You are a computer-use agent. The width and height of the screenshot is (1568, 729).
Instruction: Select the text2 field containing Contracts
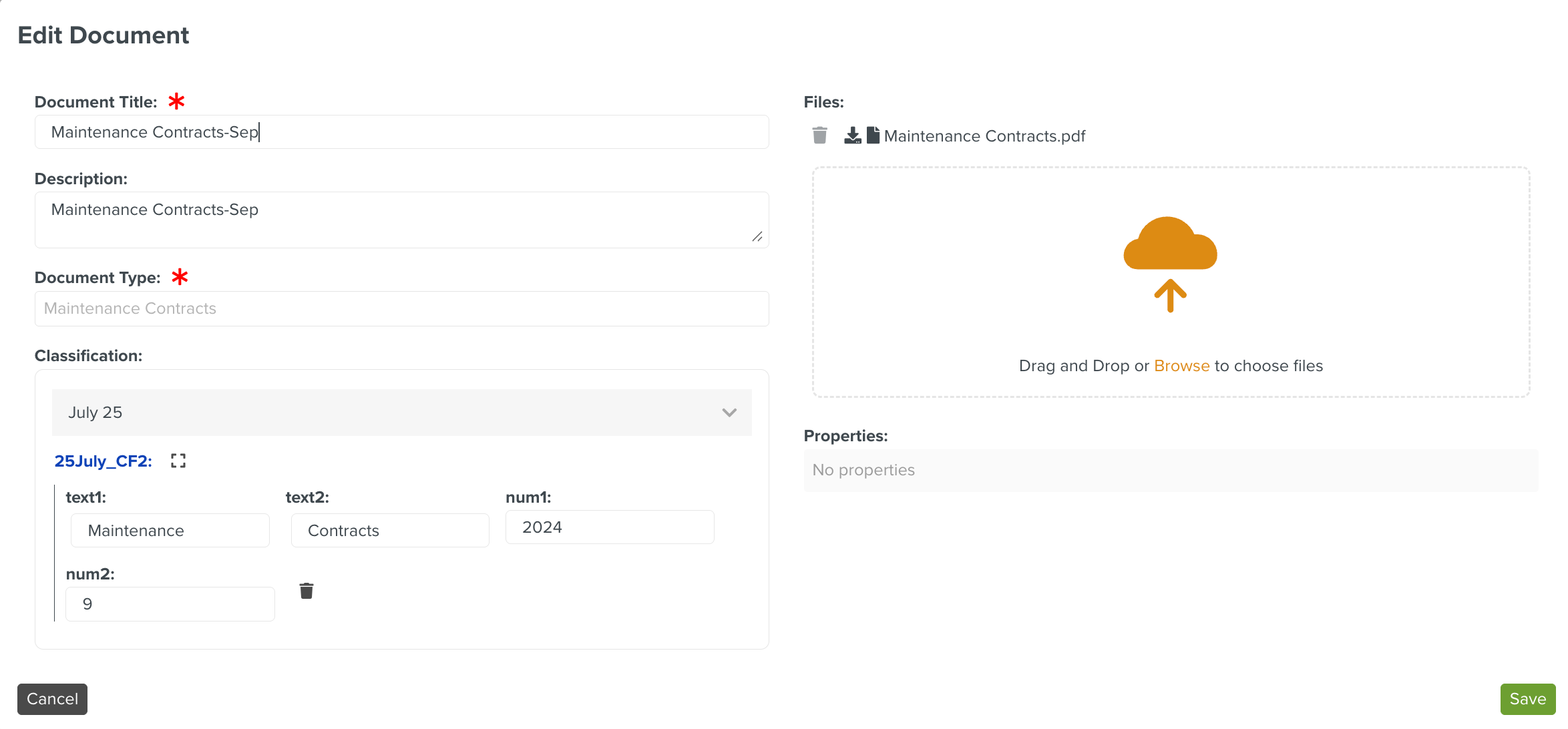tap(389, 531)
